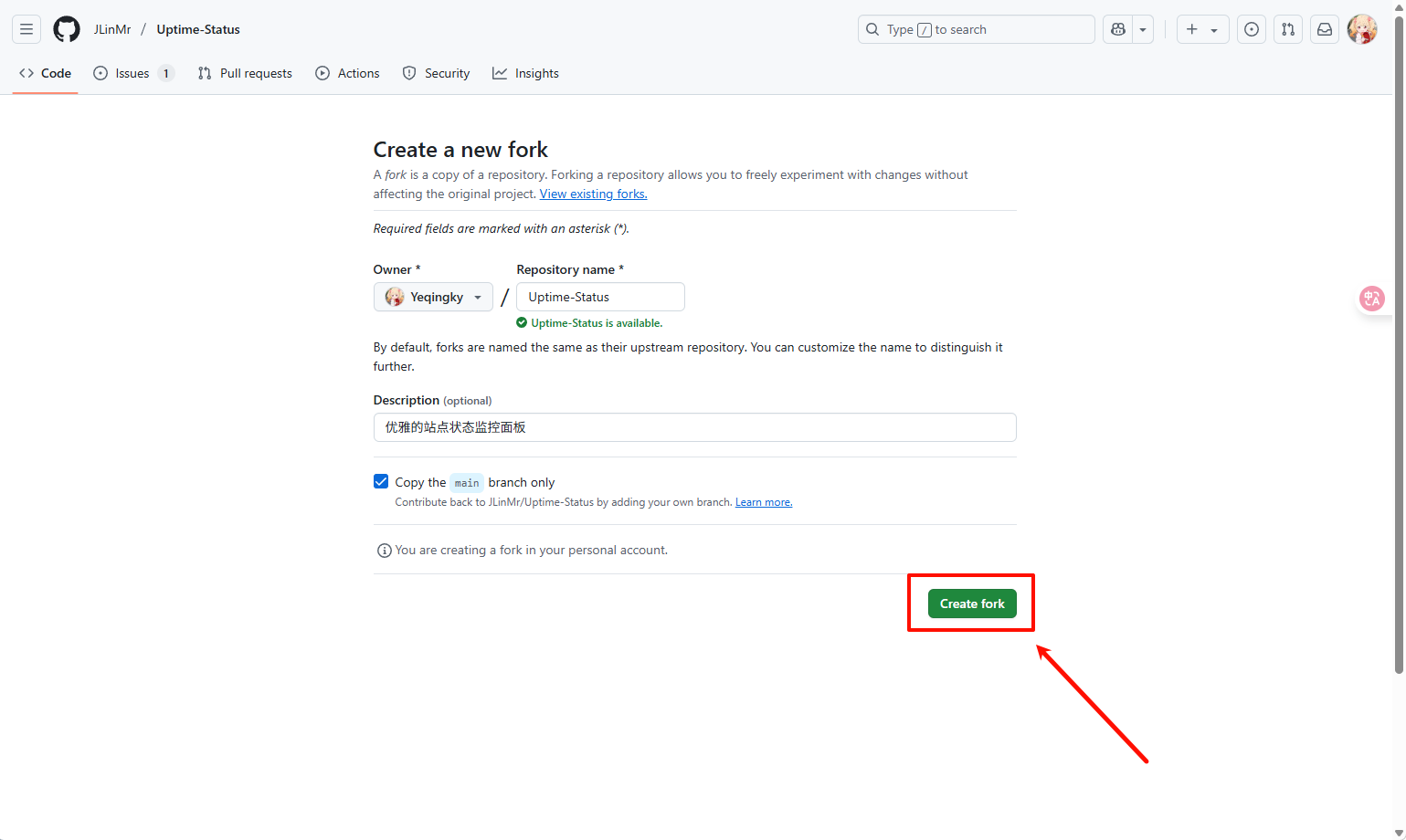Open the Pull requests shortcut icon in header
Image resolution: width=1406 pixels, height=840 pixels.
[x=1288, y=29]
